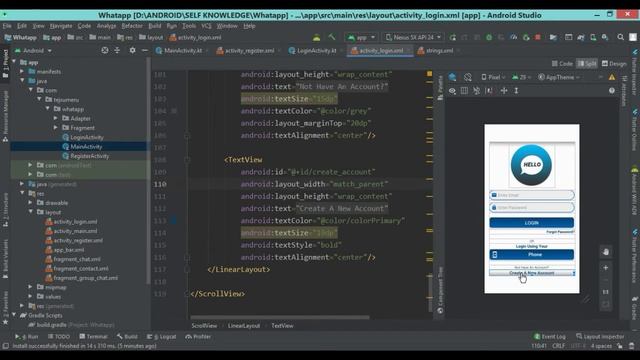Click the help question mark icon in preview
This screenshot has width=640, height=360.
pos(612,91)
